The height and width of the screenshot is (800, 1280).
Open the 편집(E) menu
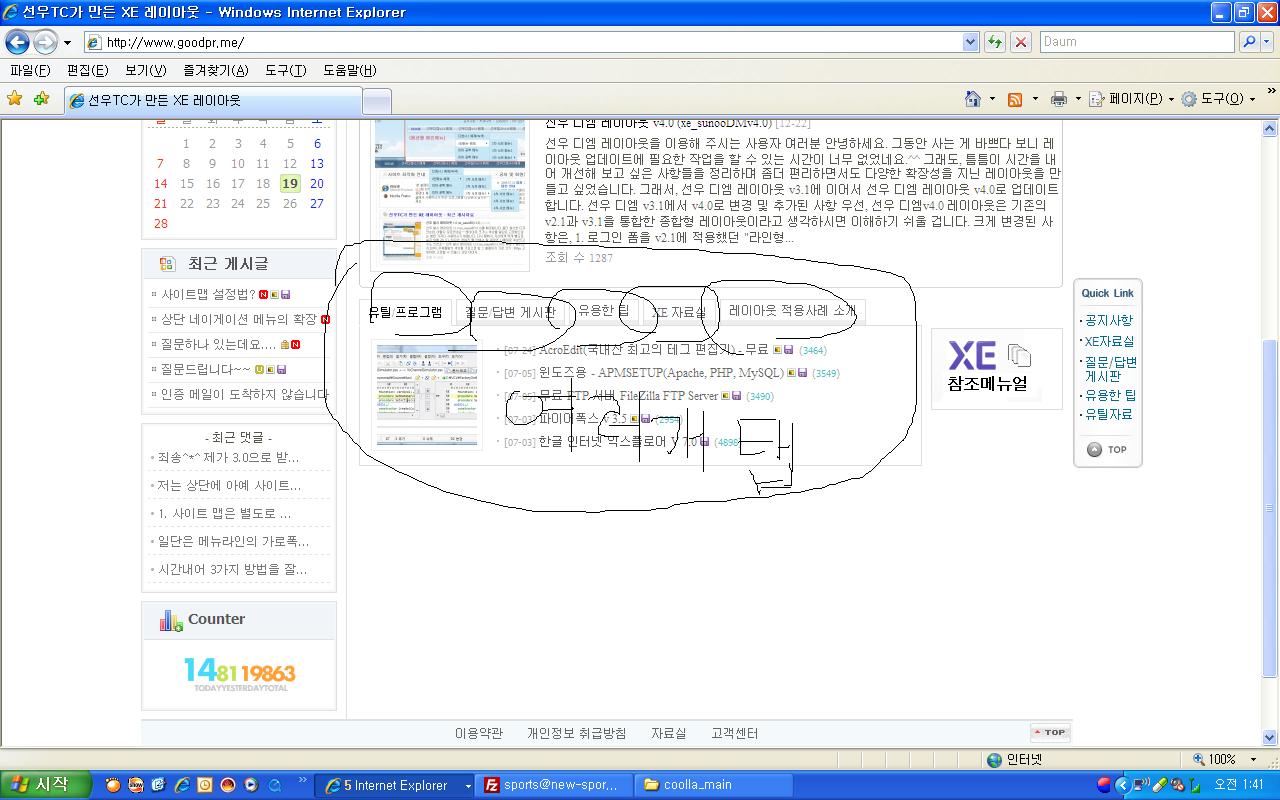(87, 70)
